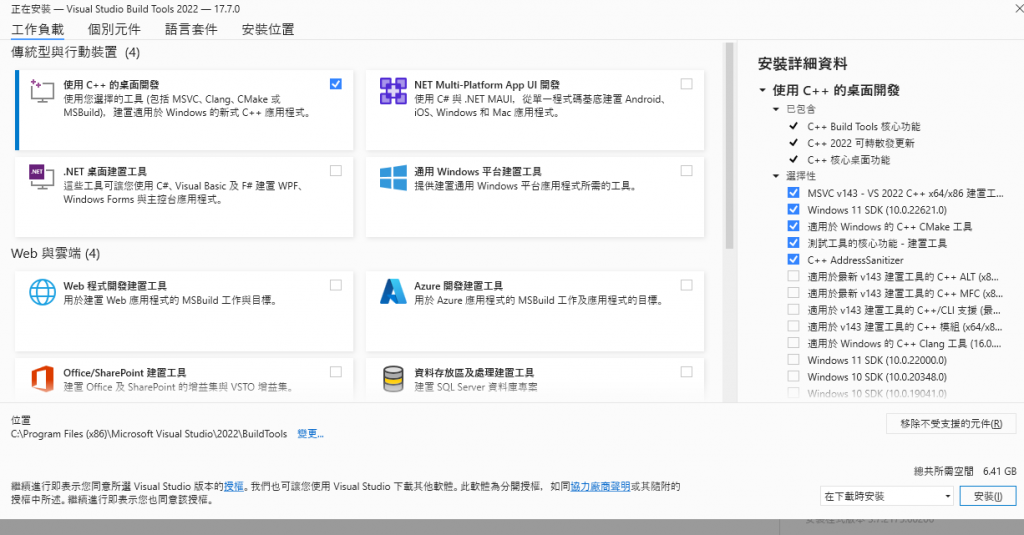Switch to the 安裝位置 tab
This screenshot has width=1024, height=535.
pyautogui.click(x=268, y=29)
